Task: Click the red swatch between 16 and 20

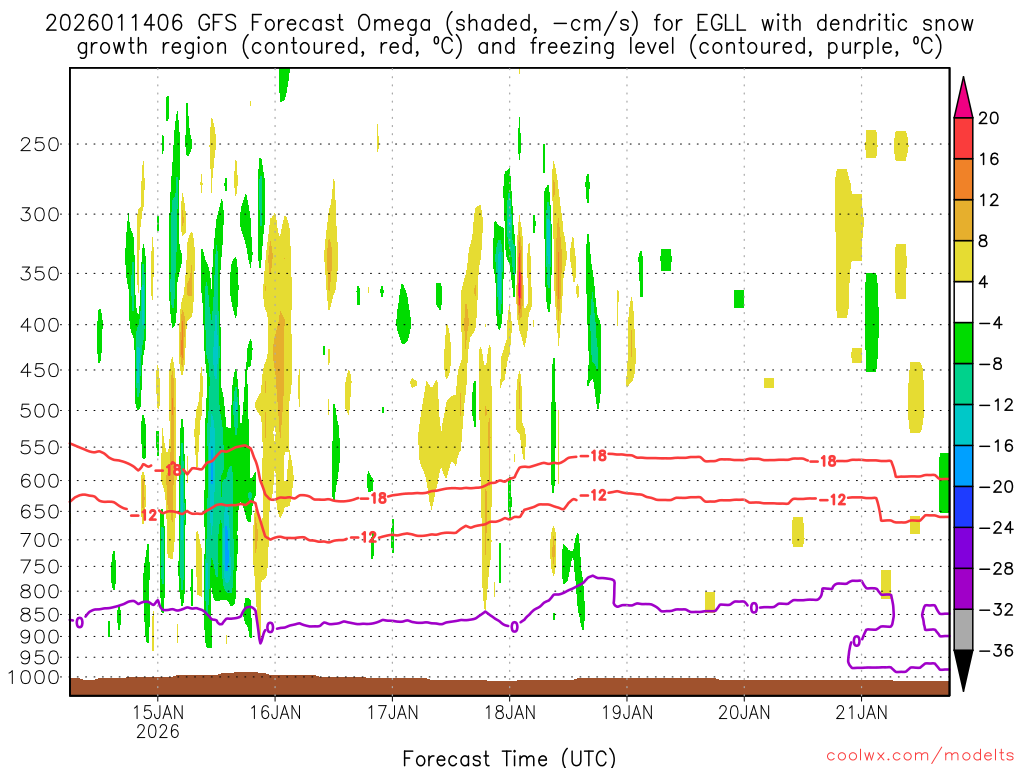Action: click(963, 138)
